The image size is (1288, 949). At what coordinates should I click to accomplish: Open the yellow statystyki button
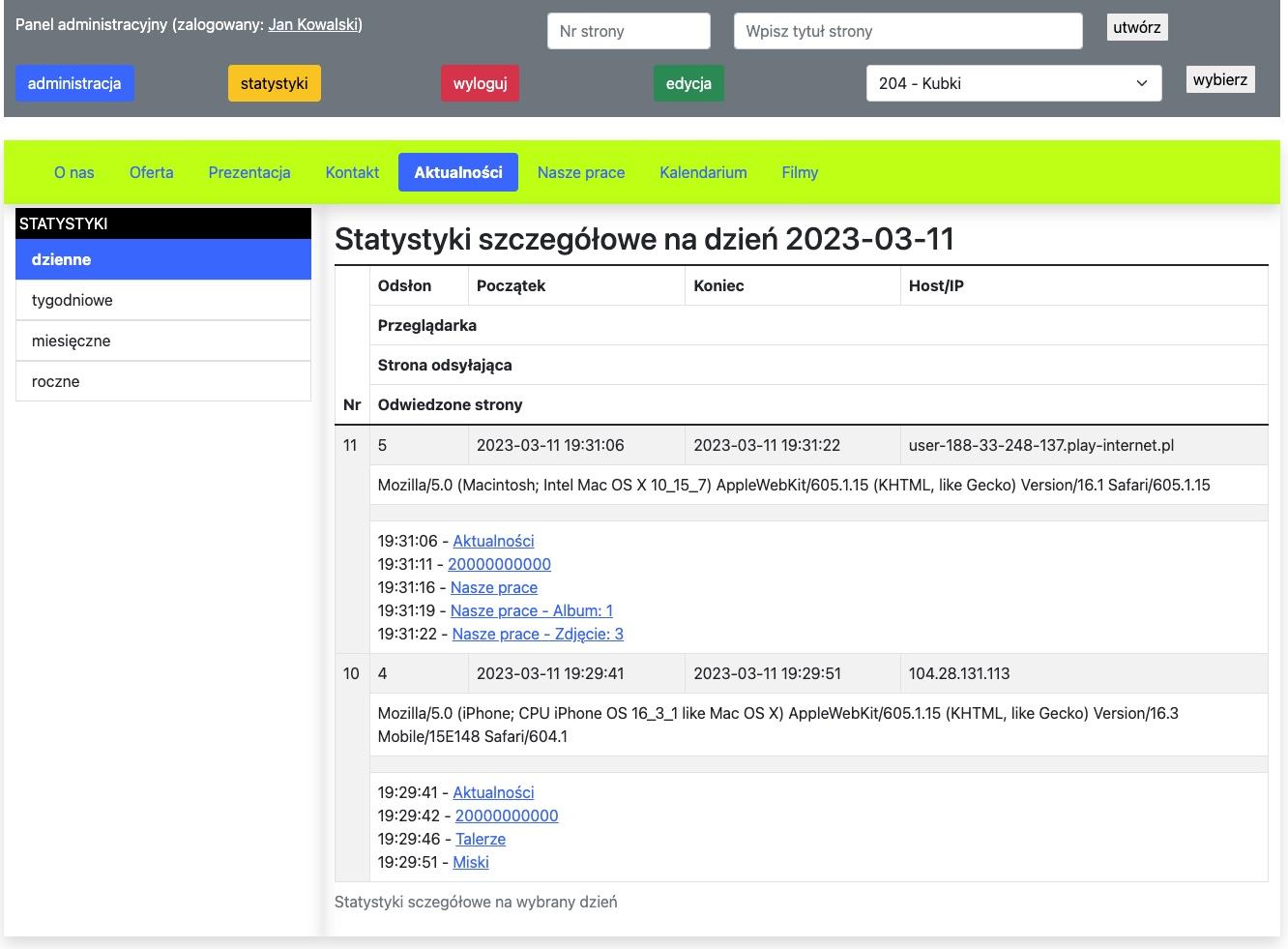pos(274,83)
